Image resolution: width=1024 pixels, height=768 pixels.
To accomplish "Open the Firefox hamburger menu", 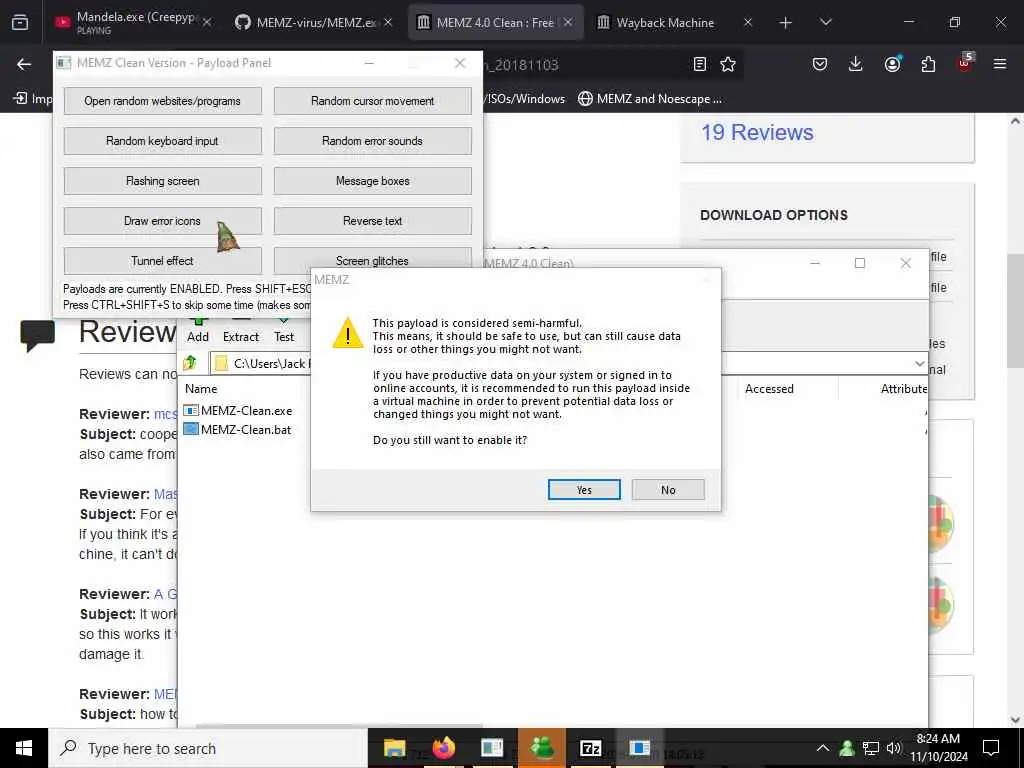I will 1000,64.
